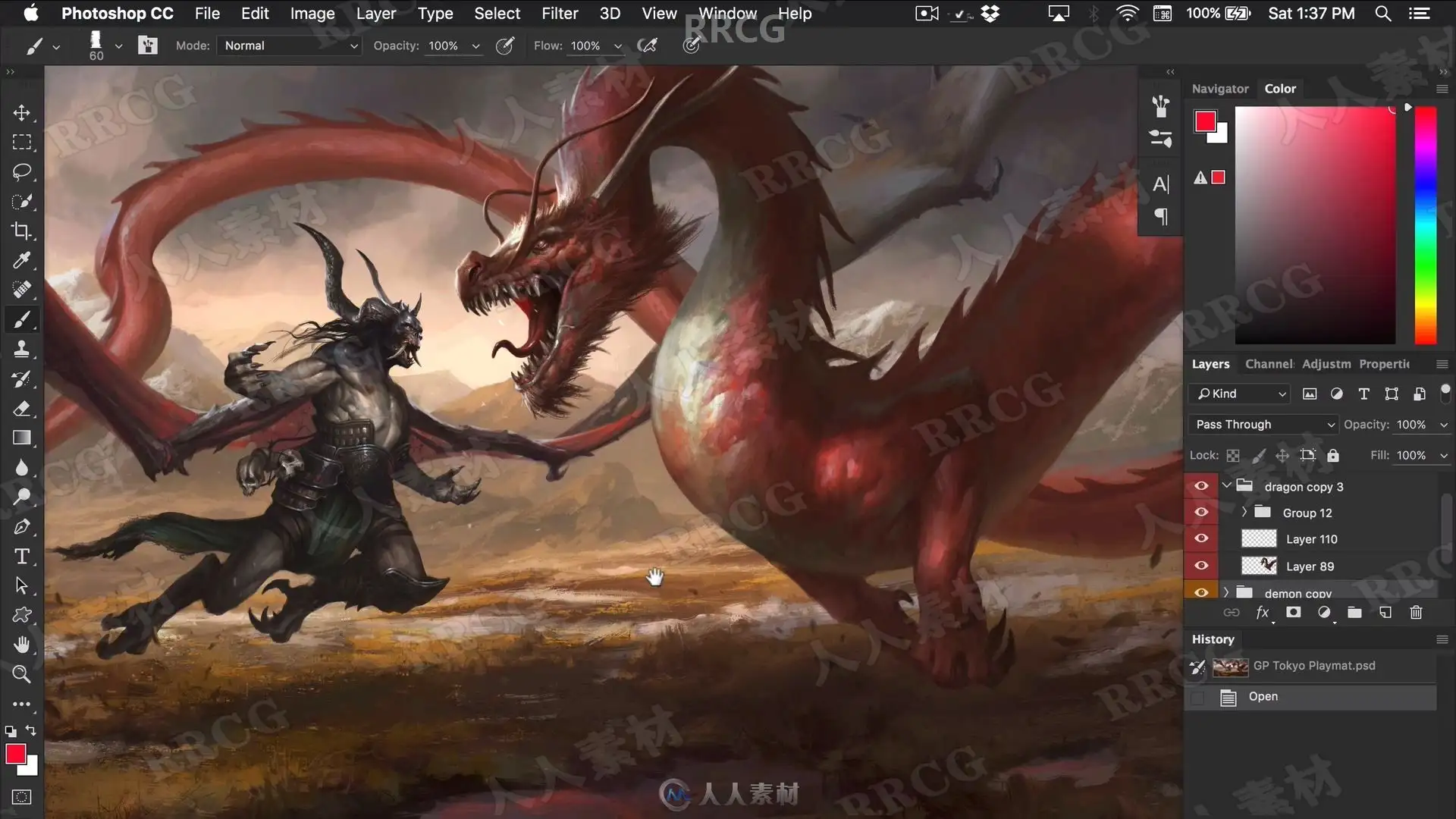
Task: Select the Blur tool
Action: coord(21,468)
